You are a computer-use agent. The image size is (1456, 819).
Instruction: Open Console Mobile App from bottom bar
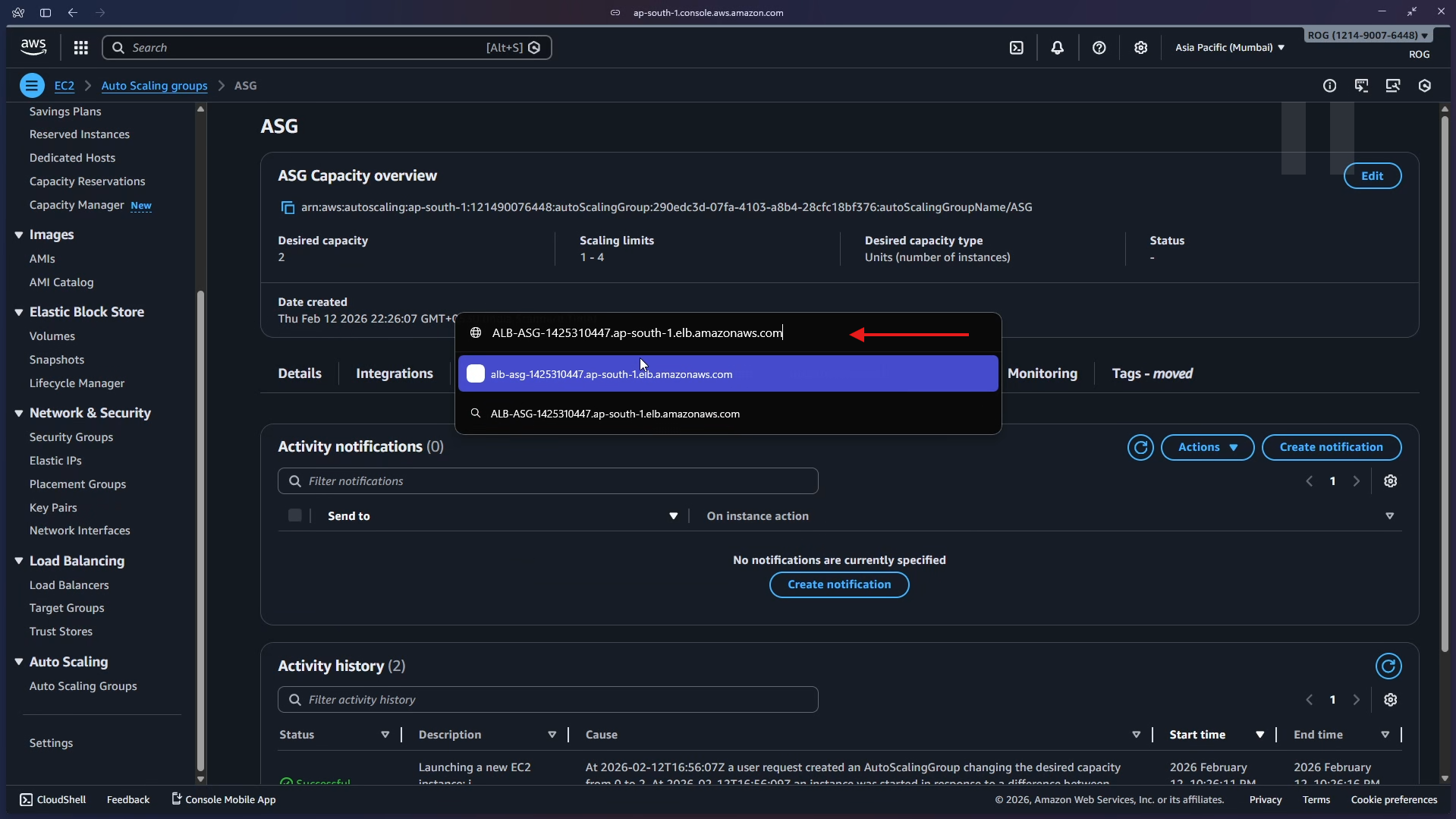222,799
